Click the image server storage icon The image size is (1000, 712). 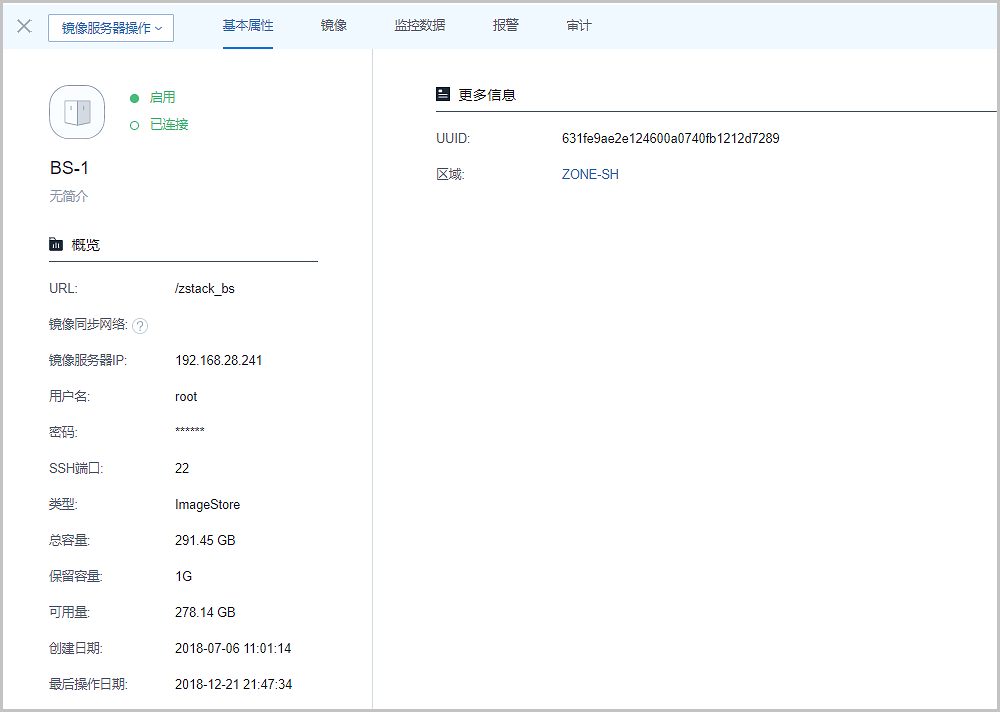(x=77, y=112)
